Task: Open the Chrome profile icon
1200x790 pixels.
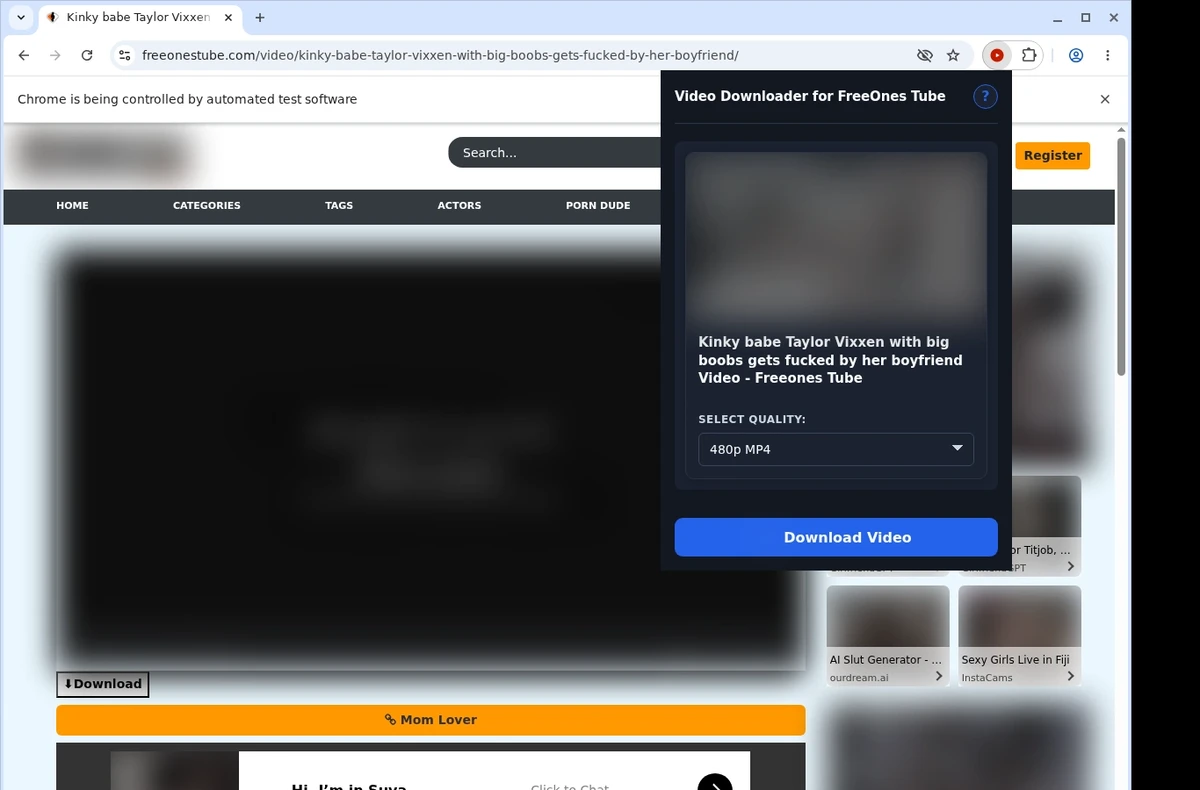Action: (1076, 55)
